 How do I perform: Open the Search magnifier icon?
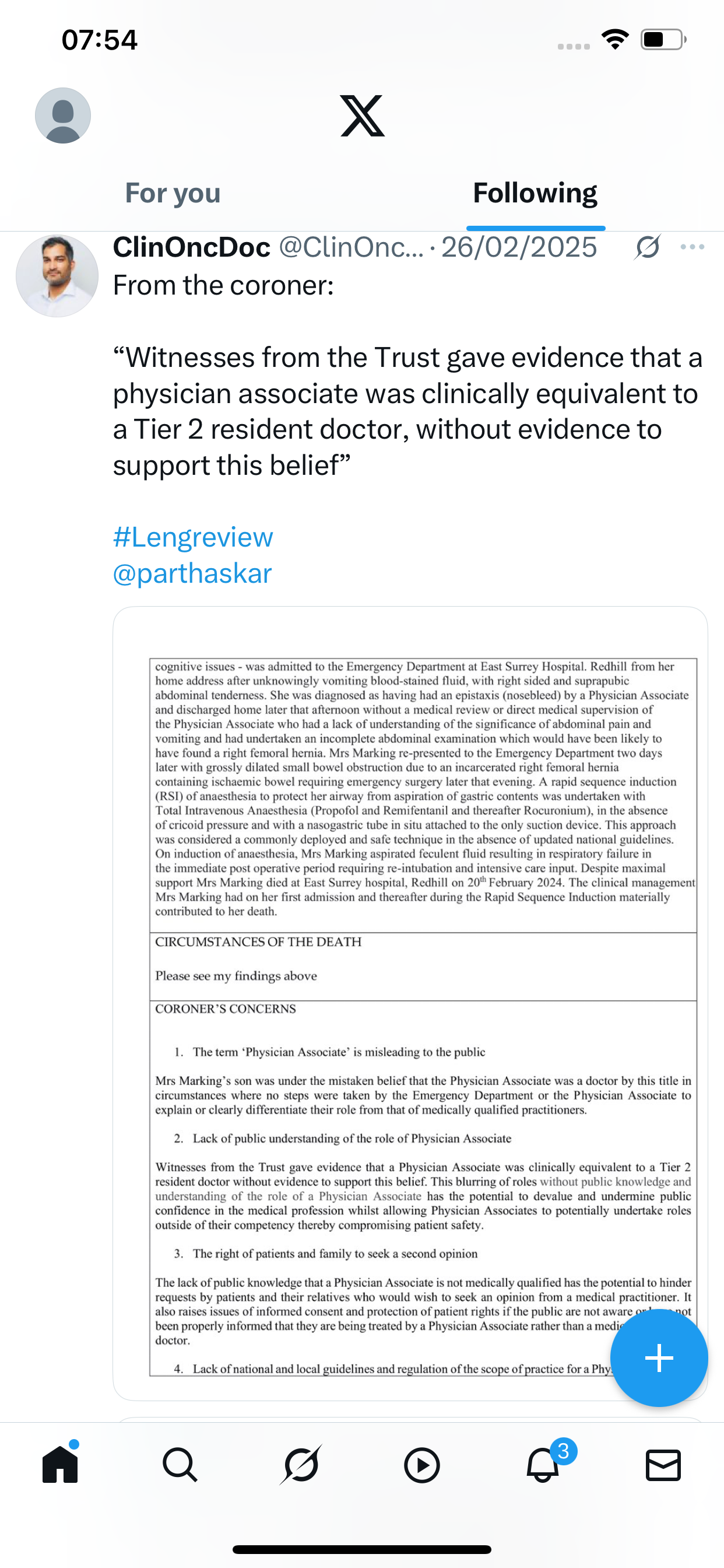(180, 1465)
